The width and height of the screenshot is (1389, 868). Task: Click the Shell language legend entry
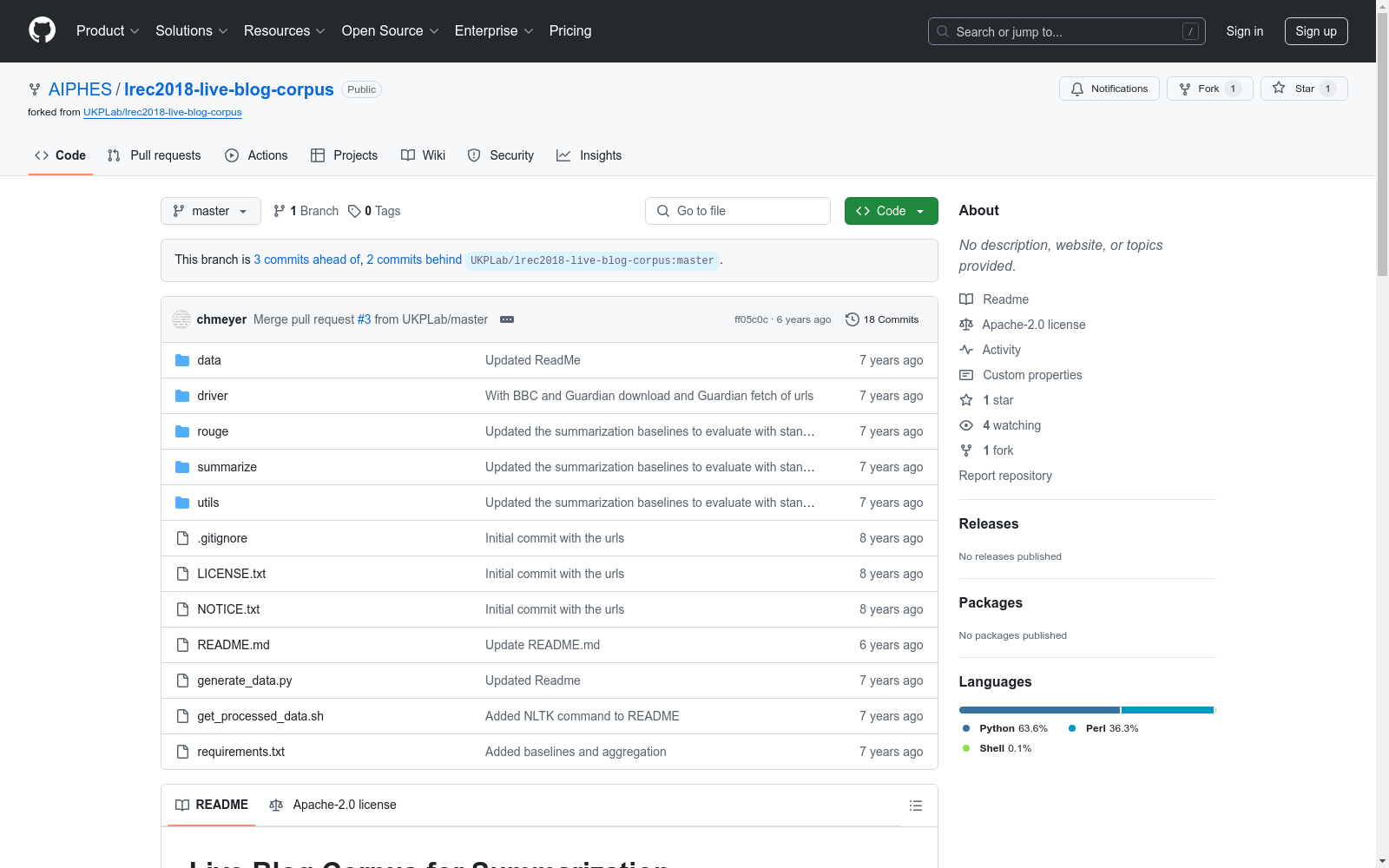[x=997, y=748]
